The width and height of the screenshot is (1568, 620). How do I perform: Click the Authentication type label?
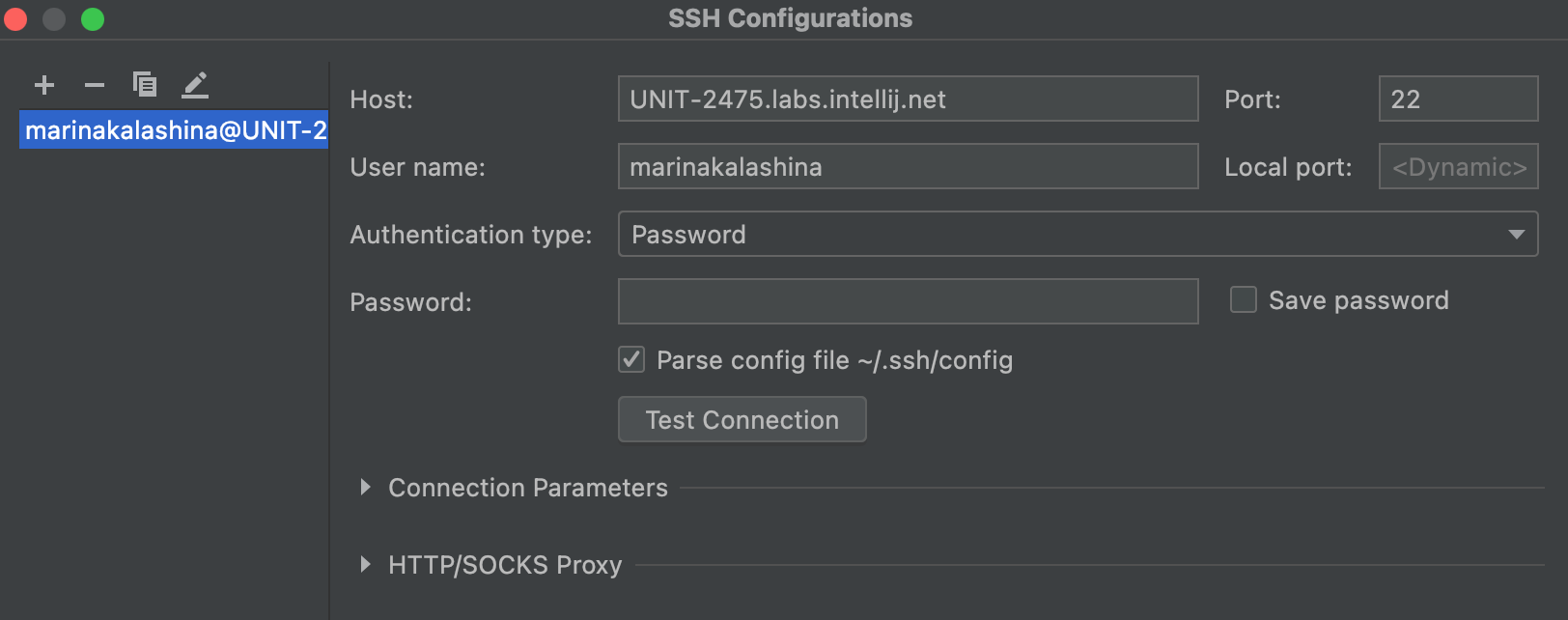tap(470, 234)
